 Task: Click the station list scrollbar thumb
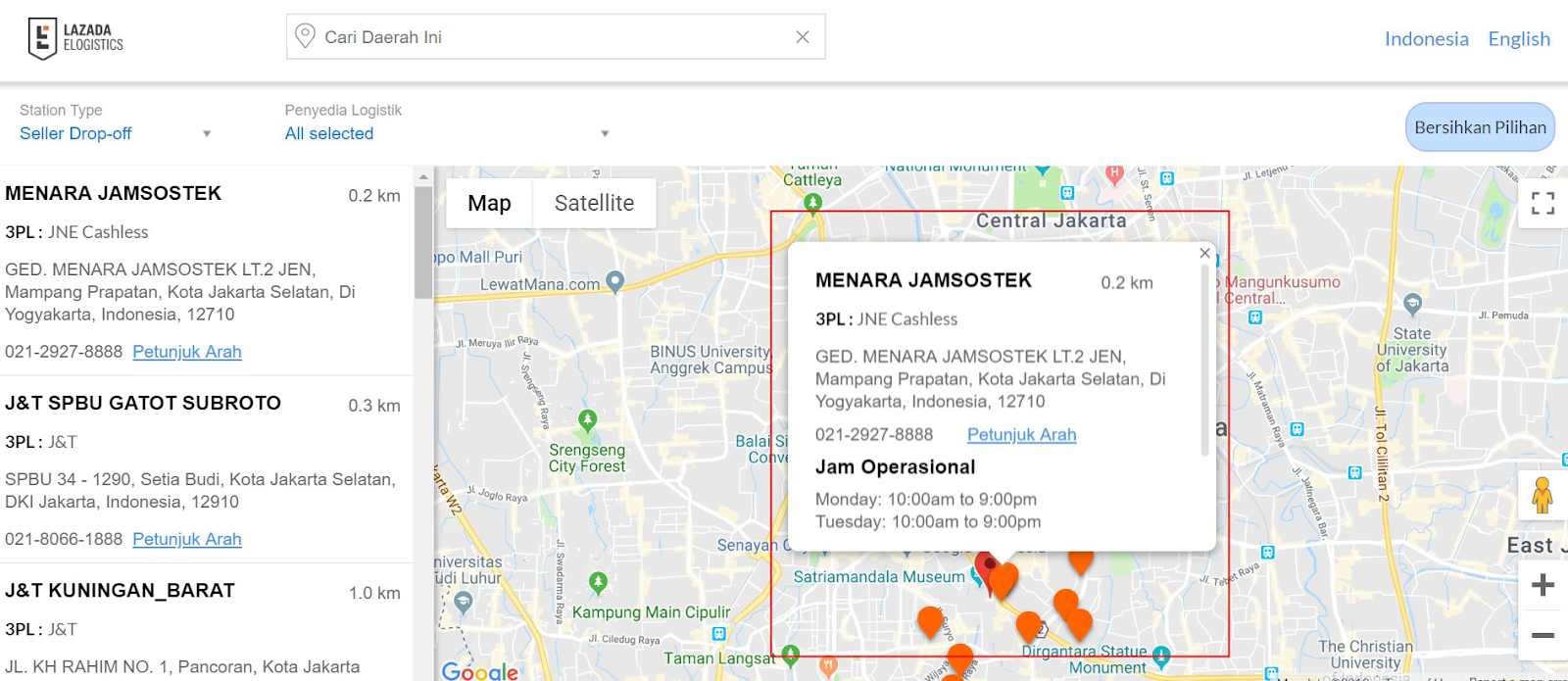coord(423,242)
